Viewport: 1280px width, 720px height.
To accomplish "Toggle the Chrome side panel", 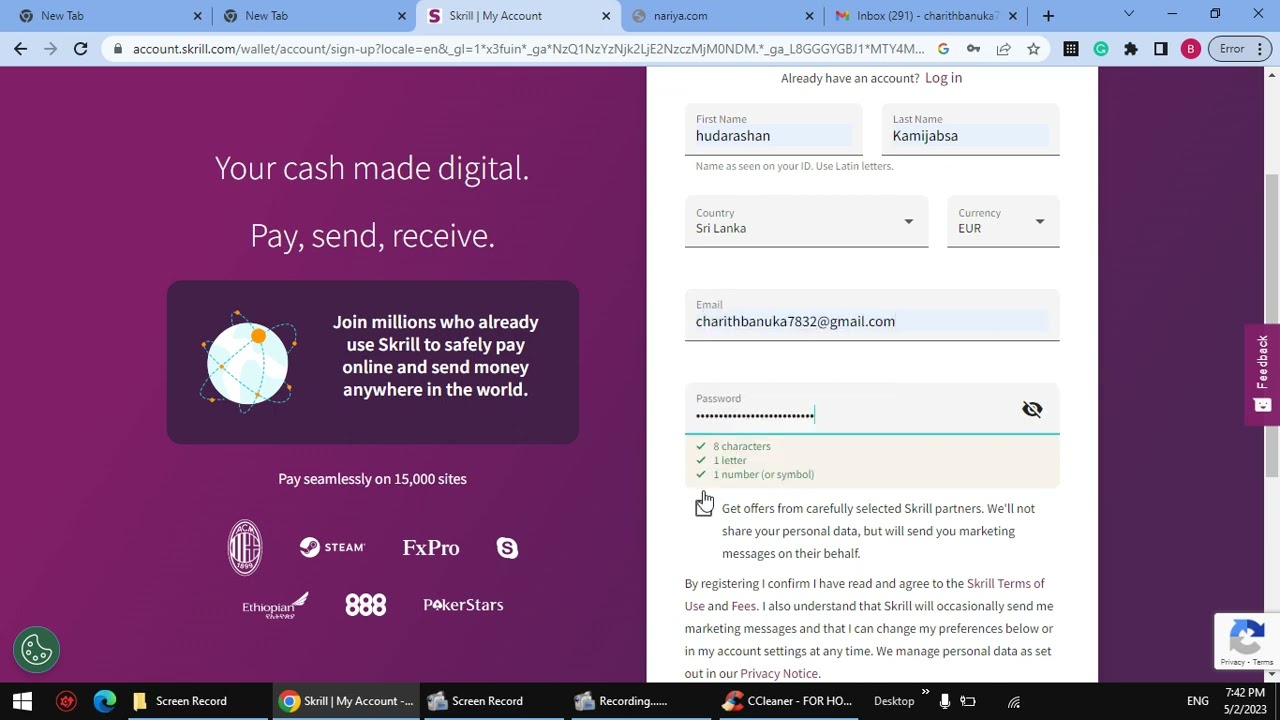I will click(x=1161, y=49).
